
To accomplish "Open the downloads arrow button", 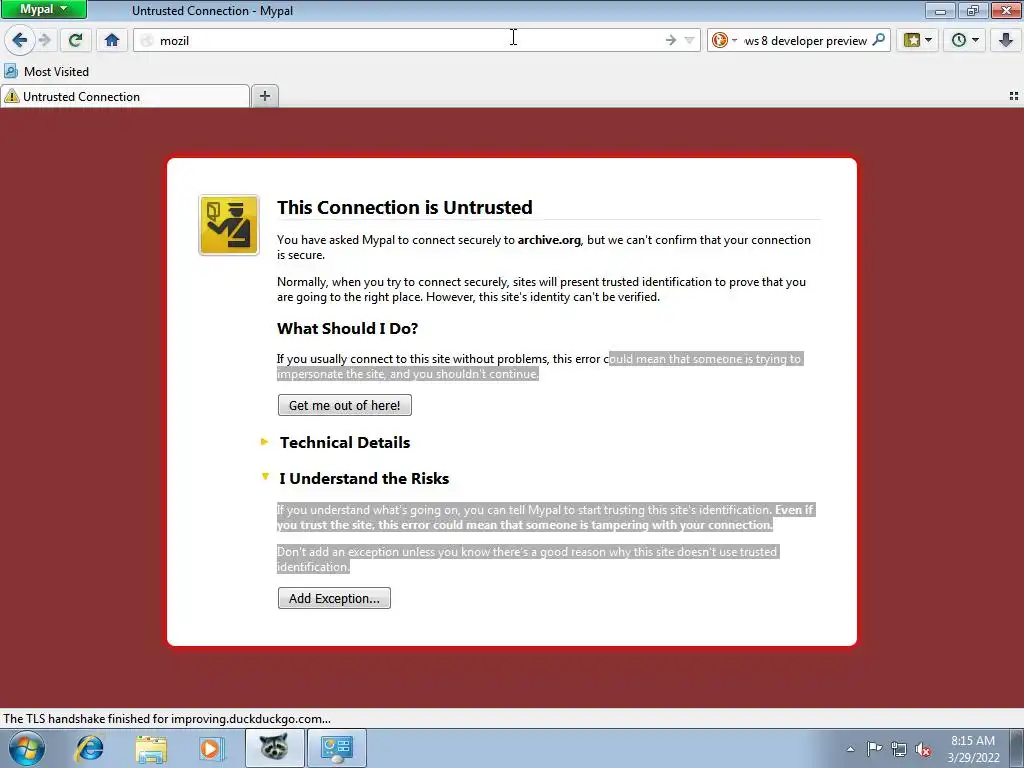I will 1006,40.
